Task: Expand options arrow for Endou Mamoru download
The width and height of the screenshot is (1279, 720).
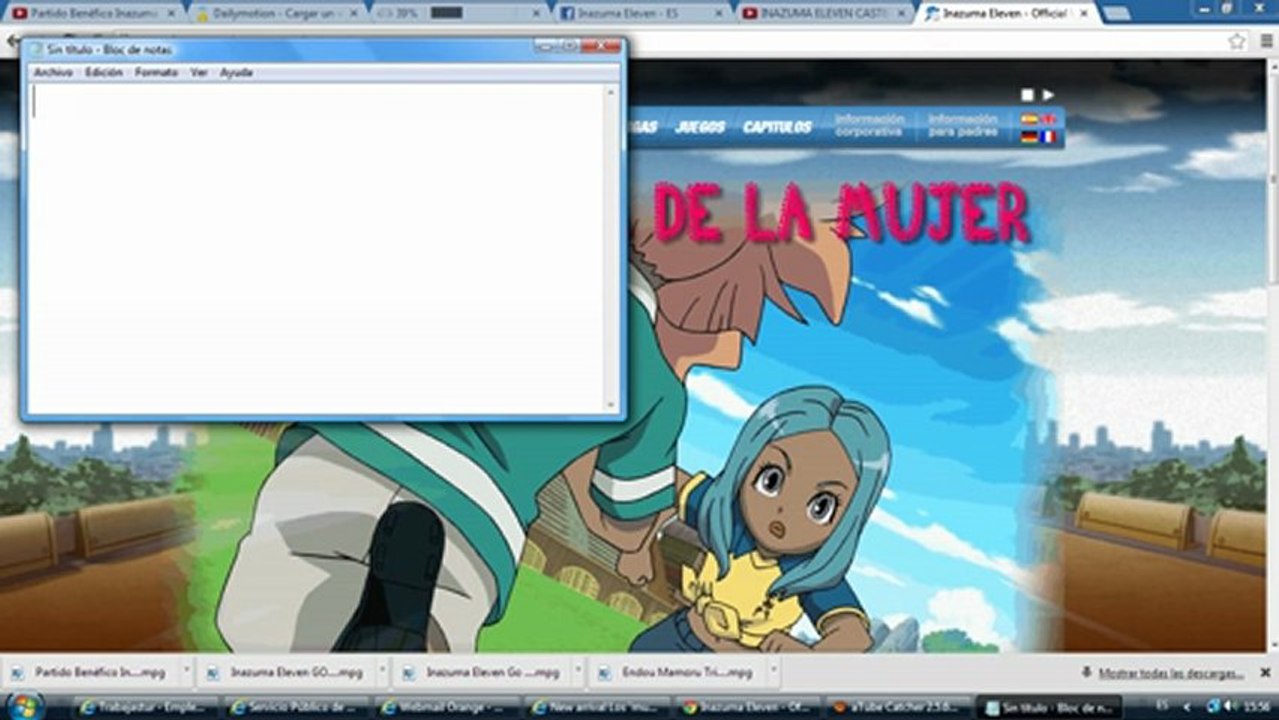Action: (x=773, y=673)
